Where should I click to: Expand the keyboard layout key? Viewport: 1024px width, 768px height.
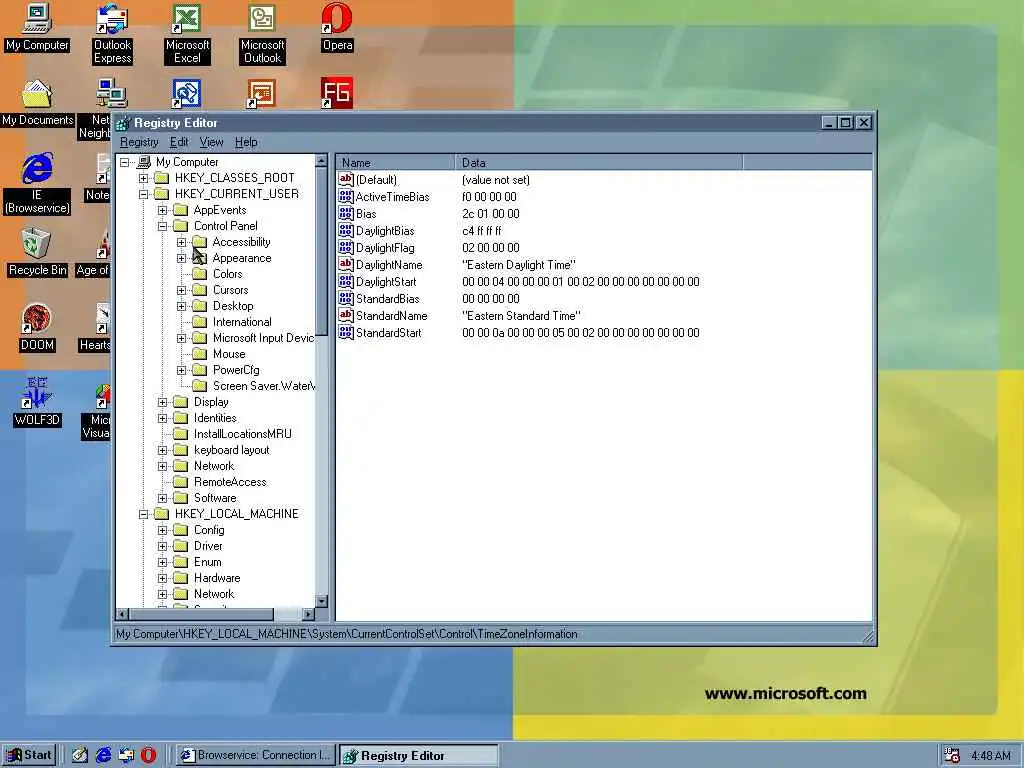coord(163,450)
